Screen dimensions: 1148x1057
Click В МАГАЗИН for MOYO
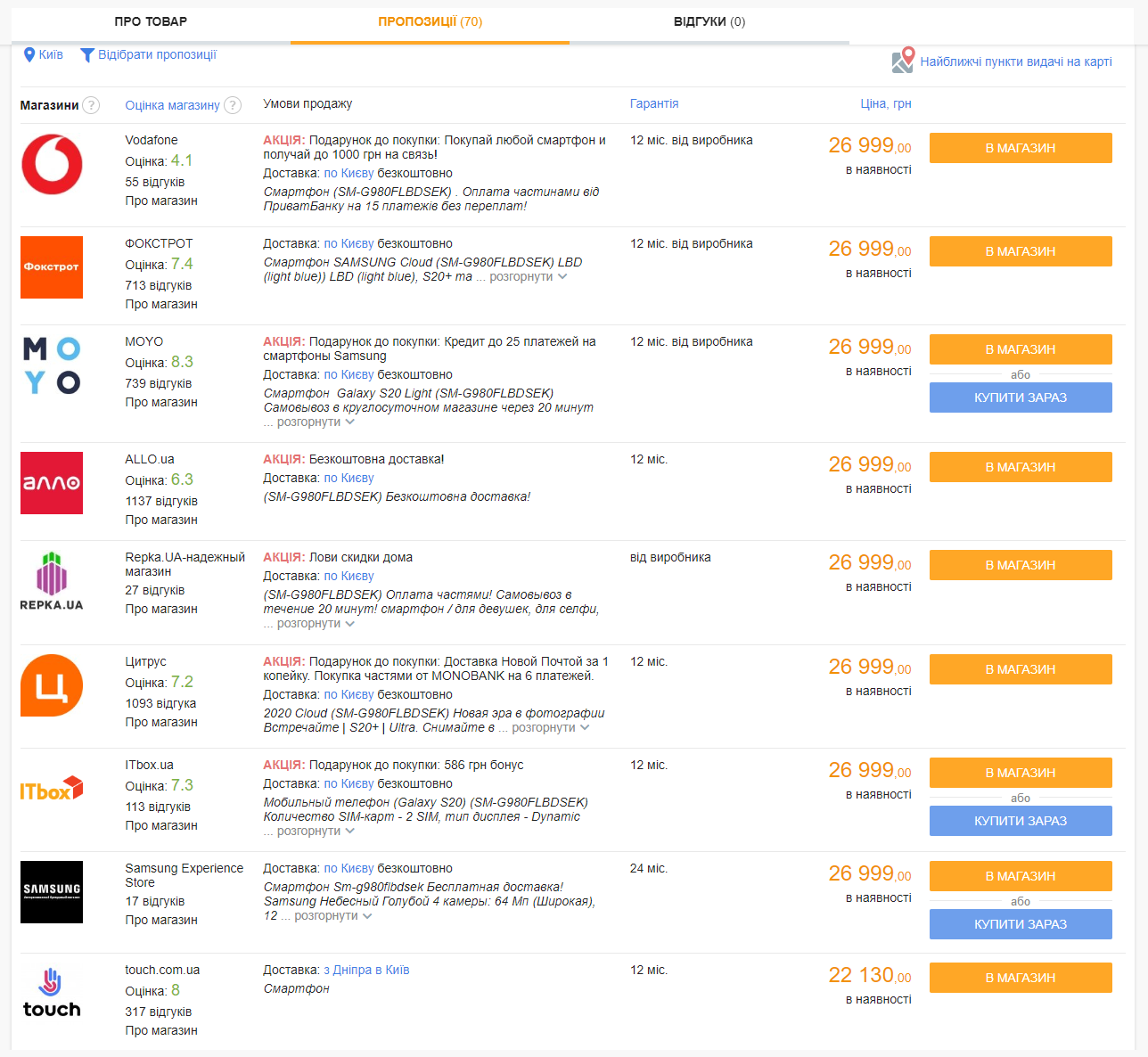(x=1021, y=349)
